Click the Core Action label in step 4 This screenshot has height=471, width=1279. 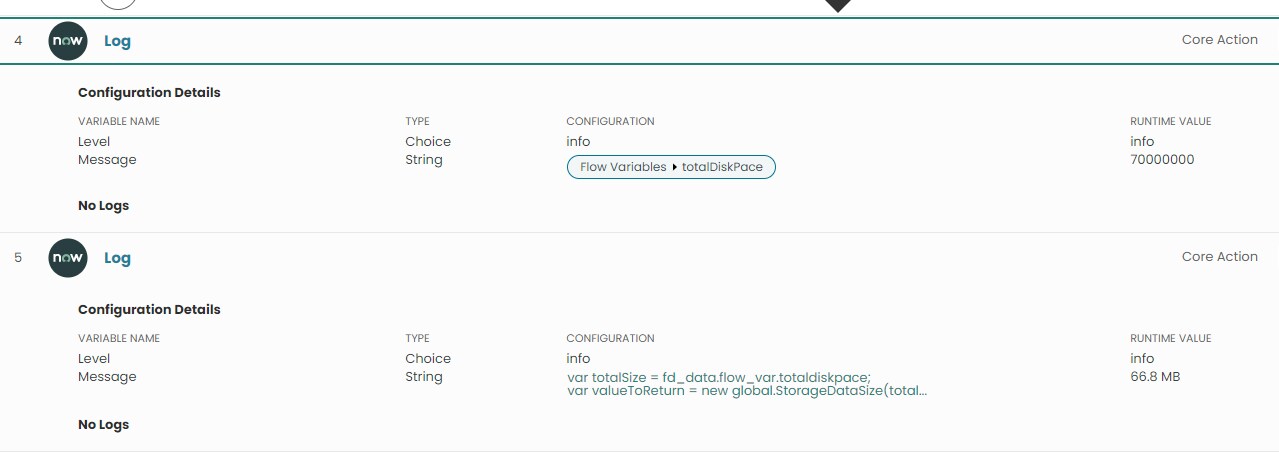[1219, 40]
